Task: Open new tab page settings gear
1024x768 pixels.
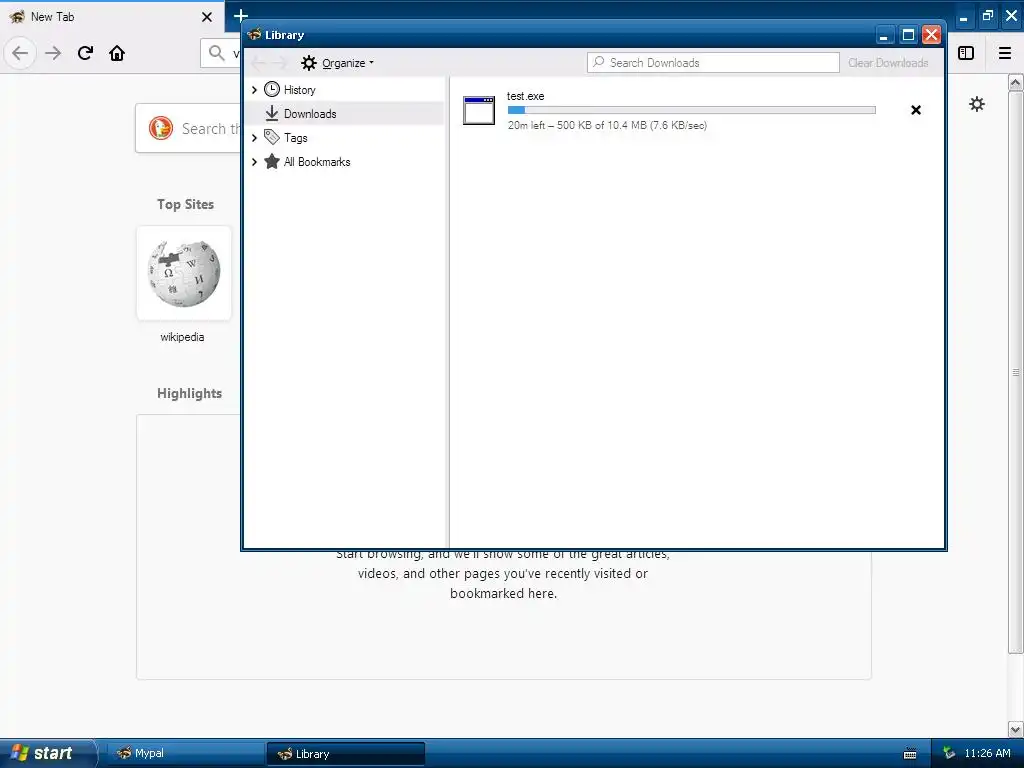Action: tap(976, 104)
